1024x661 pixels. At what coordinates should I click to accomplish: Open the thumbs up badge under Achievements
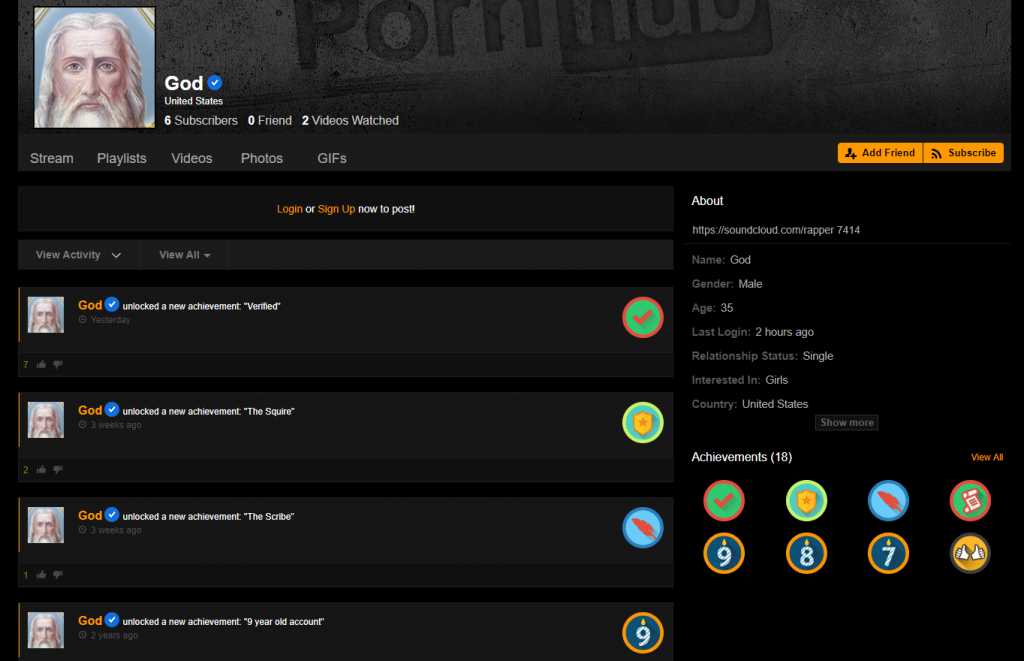coord(970,553)
